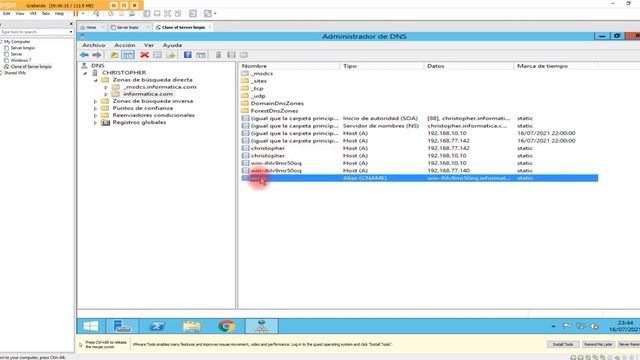The image size is (640, 360).
Task: Click library search input field
Action: (x=33, y=32)
